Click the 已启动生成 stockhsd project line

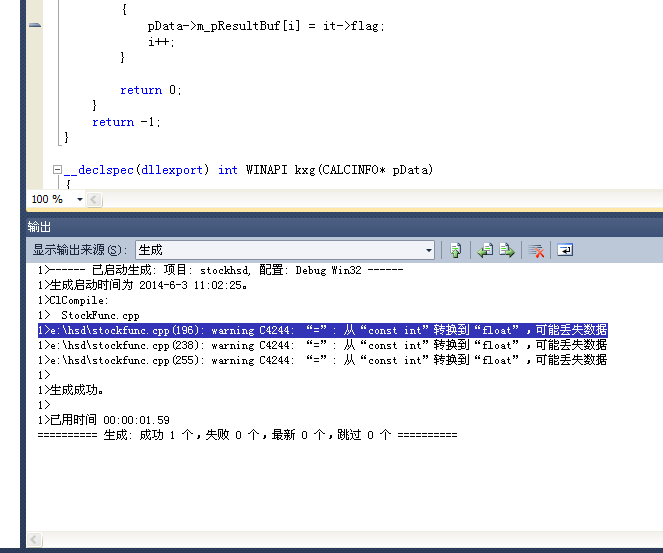pyautogui.click(x=220, y=270)
